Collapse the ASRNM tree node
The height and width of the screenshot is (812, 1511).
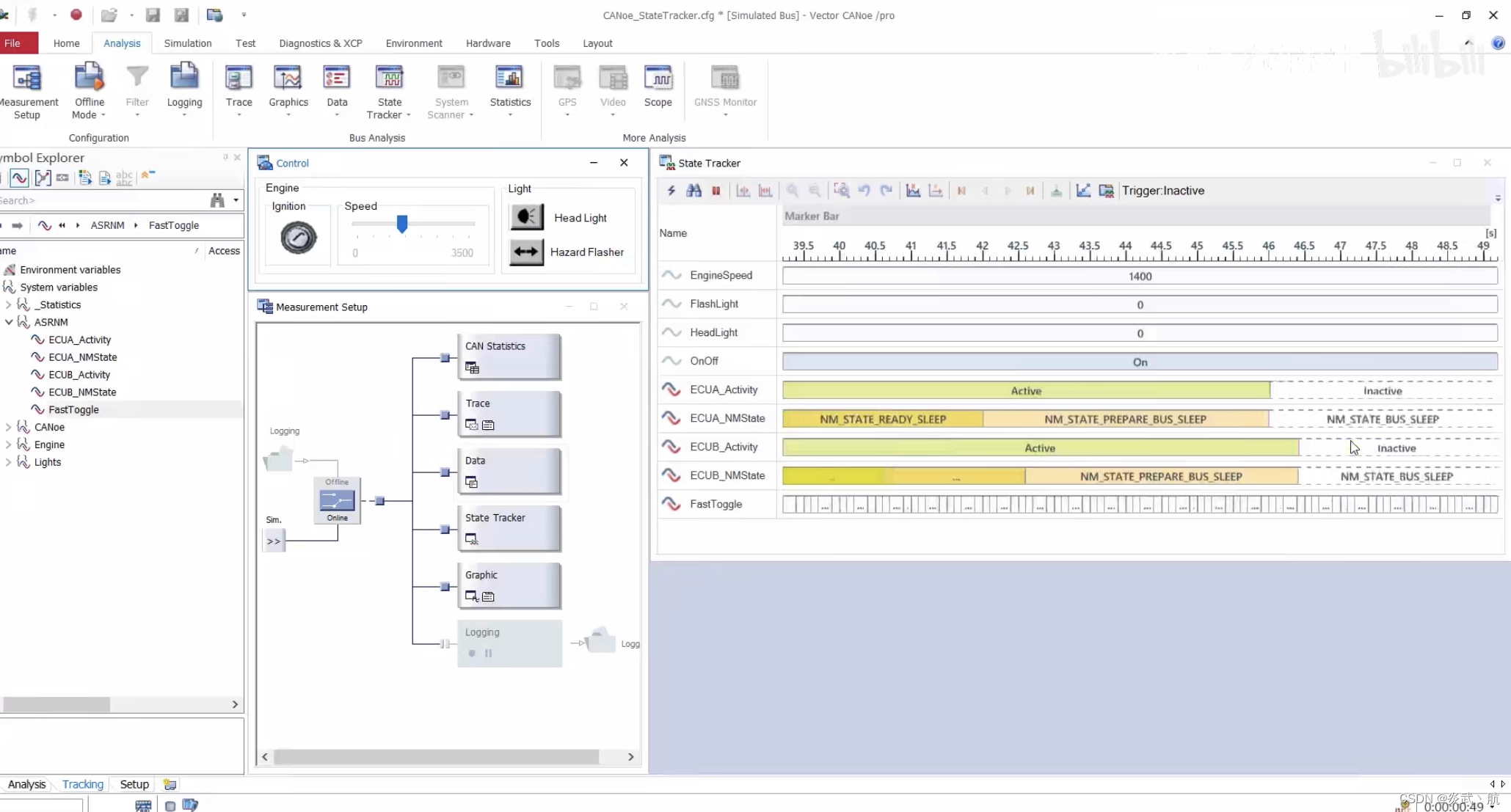pos(9,322)
